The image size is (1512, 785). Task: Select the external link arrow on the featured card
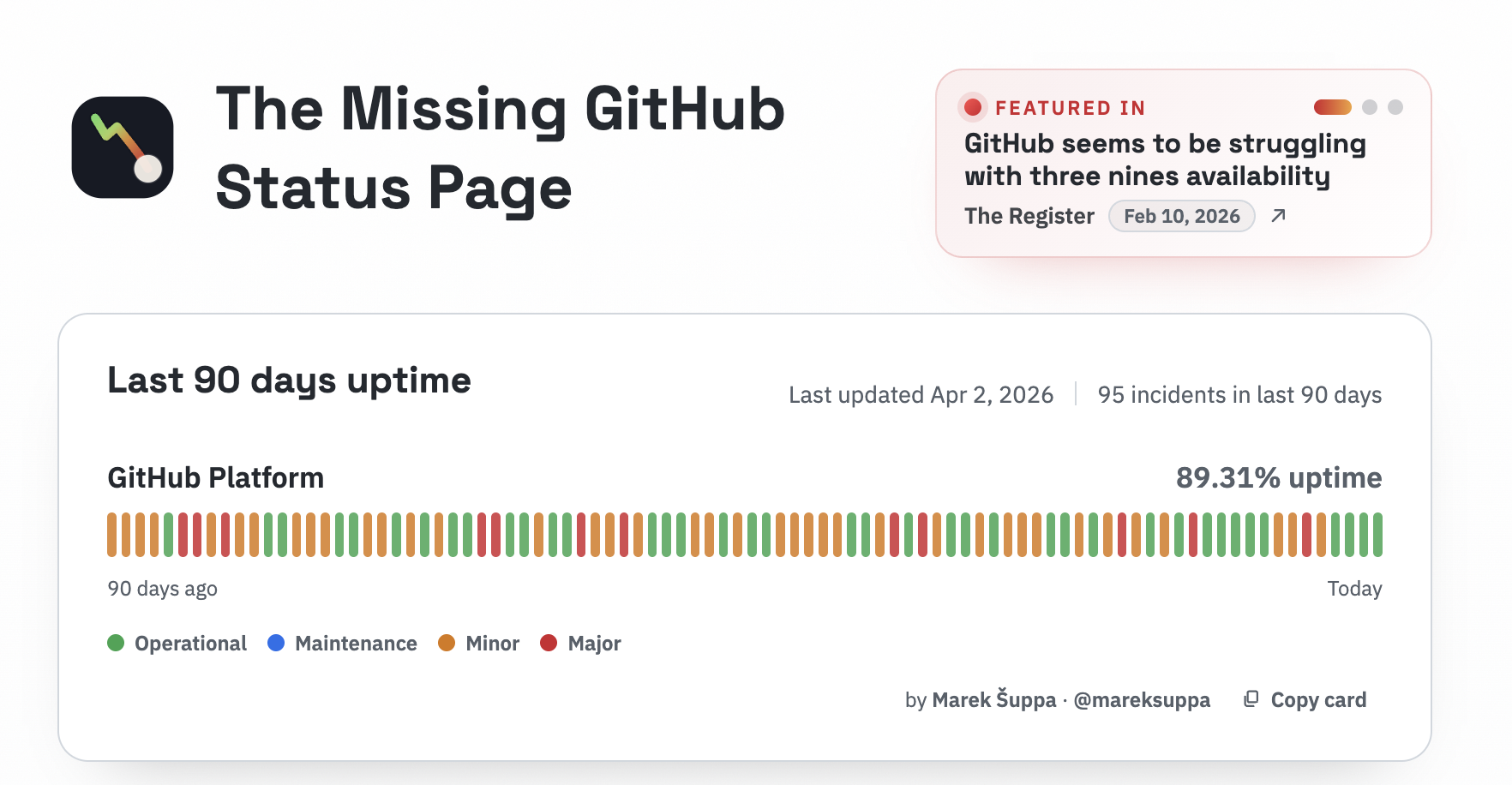point(1277,216)
